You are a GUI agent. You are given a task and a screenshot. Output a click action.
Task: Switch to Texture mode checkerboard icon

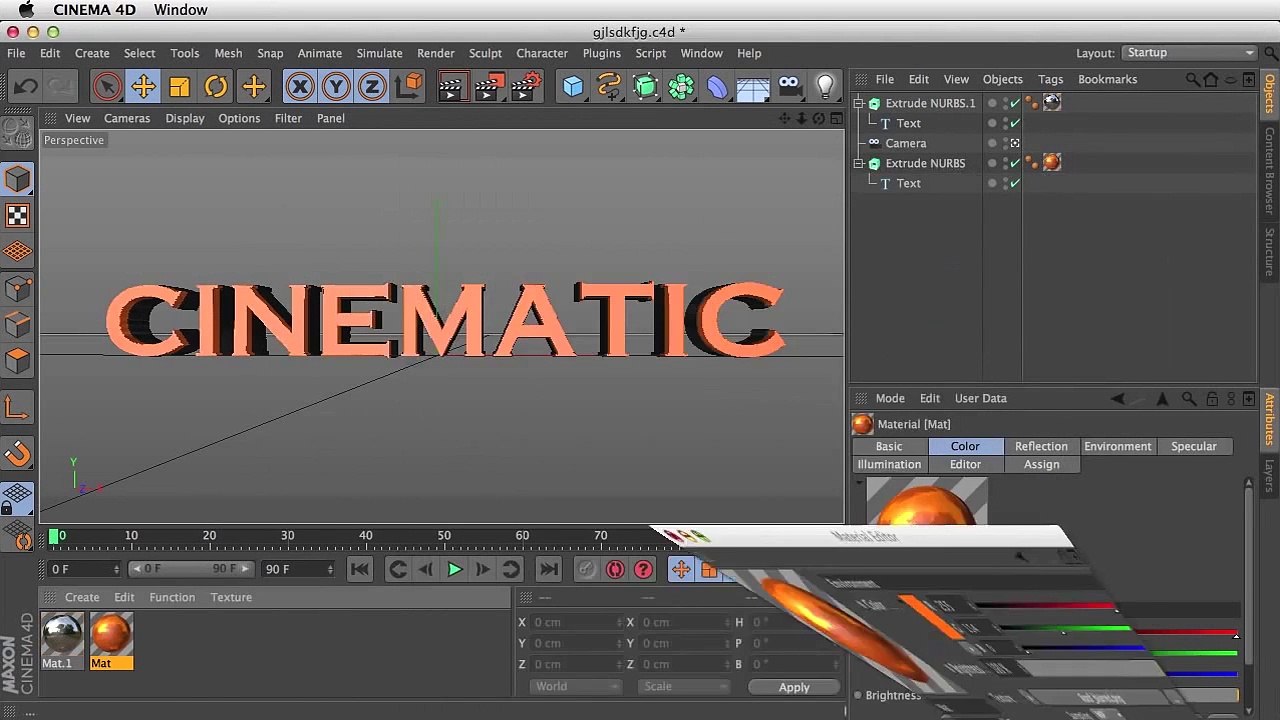[18, 216]
